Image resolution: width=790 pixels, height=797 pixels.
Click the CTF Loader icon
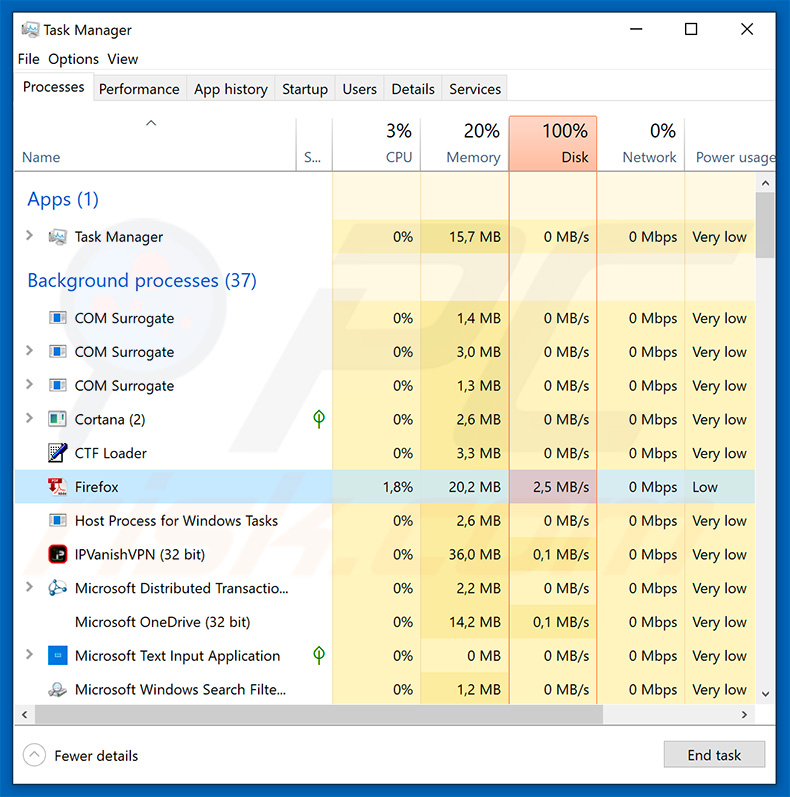(x=57, y=453)
